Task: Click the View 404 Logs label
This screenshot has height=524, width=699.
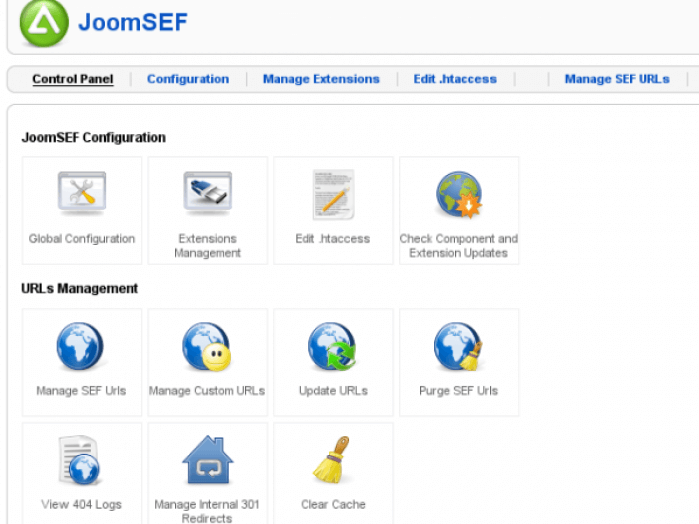Action: tap(82, 504)
